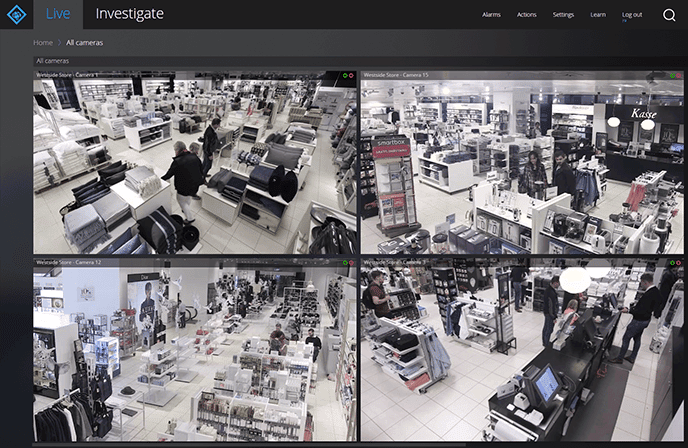Click green status indicator on Camera 15
The width and height of the screenshot is (688, 448).
(673, 76)
